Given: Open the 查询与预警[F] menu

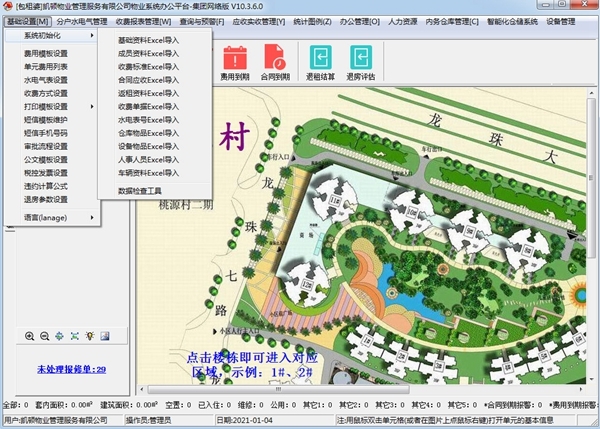Looking at the screenshot, I should pos(202,21).
